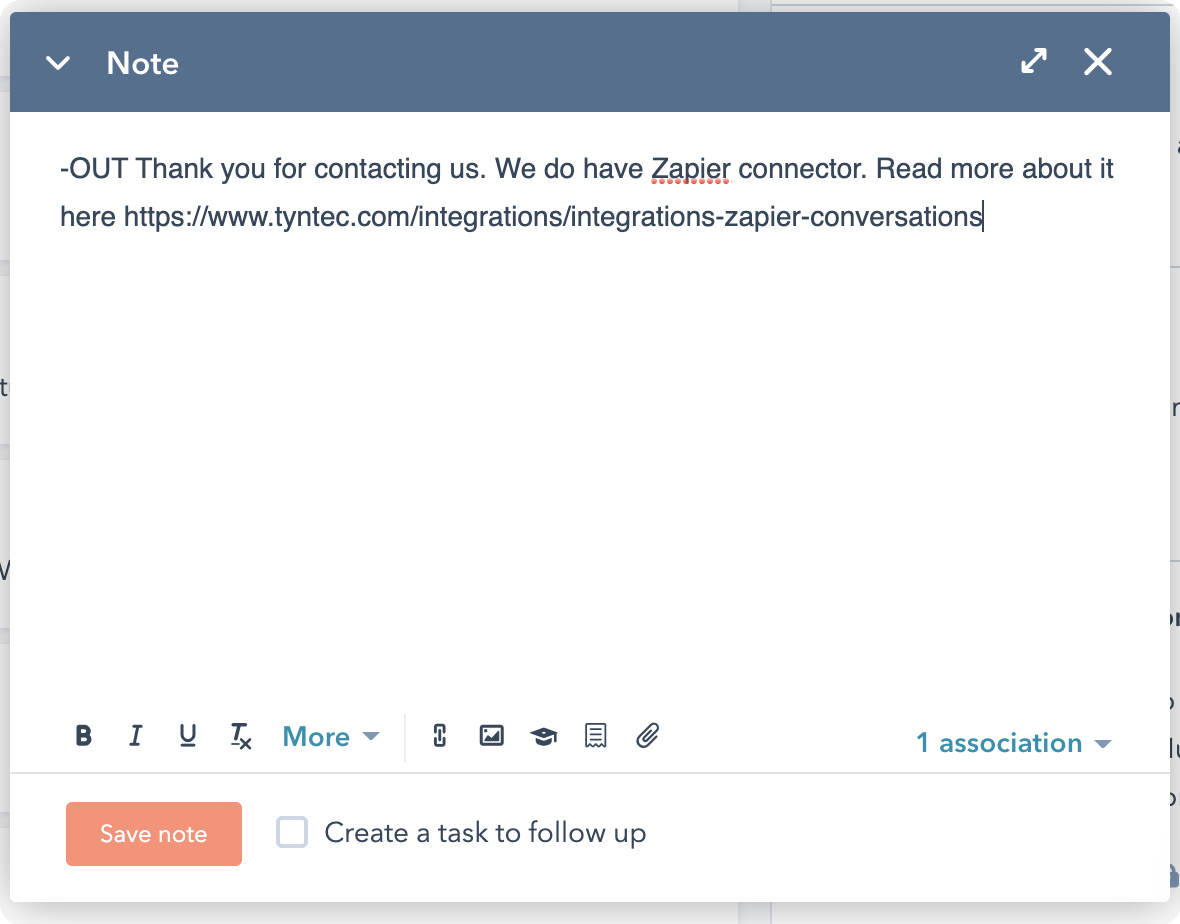Insert an image into the note
1180x924 pixels.
[x=491, y=737]
